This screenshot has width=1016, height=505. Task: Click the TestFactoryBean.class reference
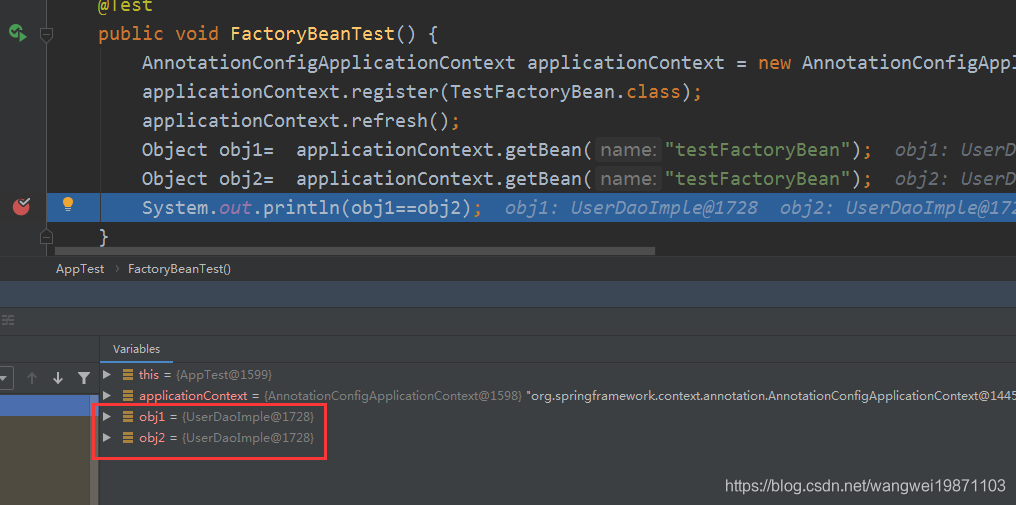565,92
